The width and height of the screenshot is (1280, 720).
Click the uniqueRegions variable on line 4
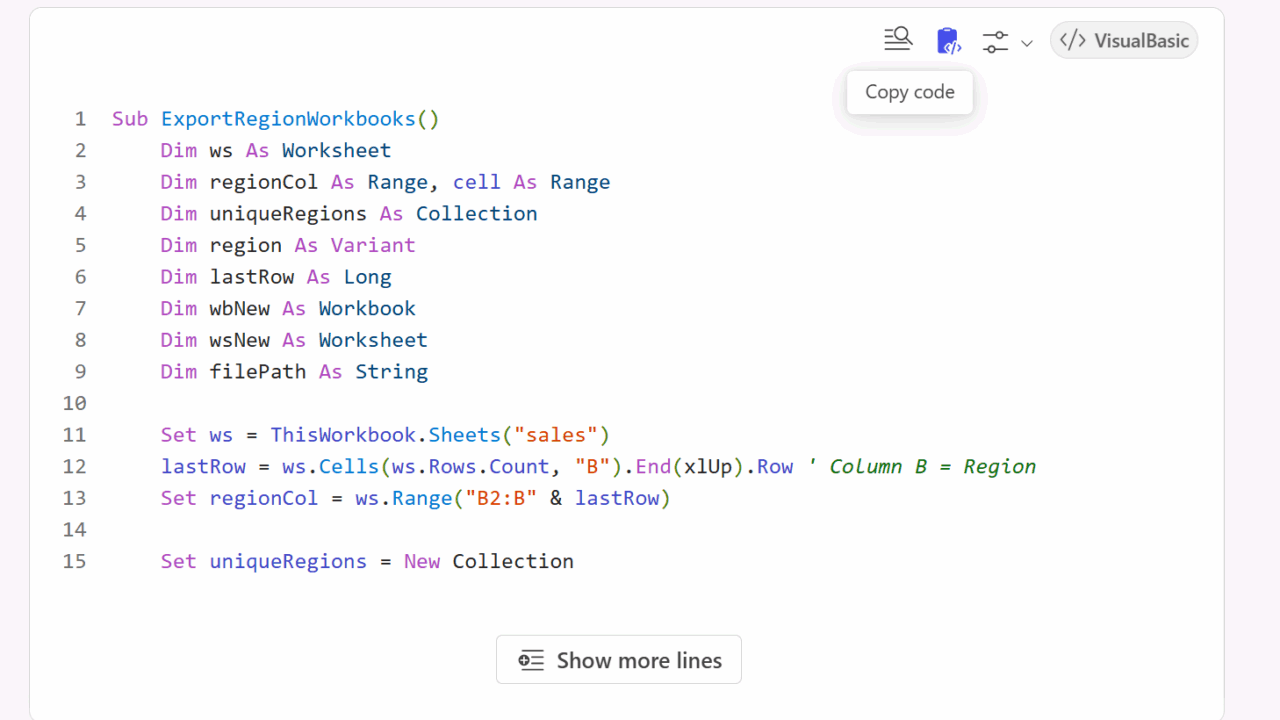click(288, 214)
